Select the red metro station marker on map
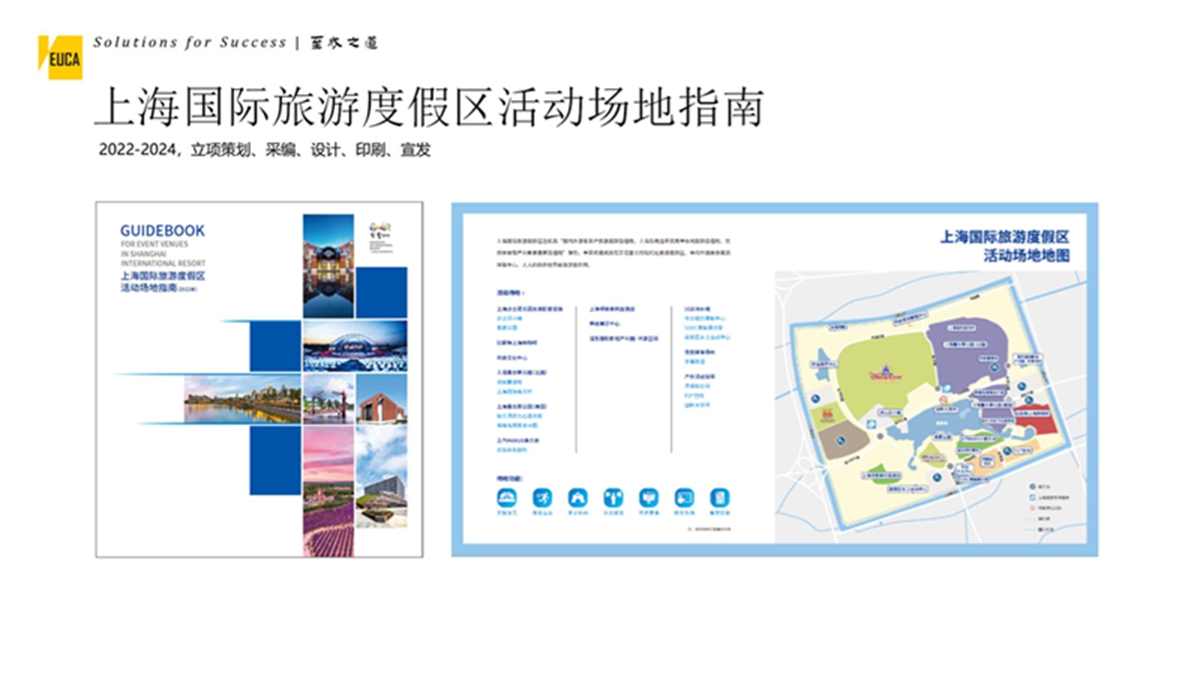Image resolution: width=1200 pixels, height=675 pixels. pyautogui.click(x=942, y=399)
